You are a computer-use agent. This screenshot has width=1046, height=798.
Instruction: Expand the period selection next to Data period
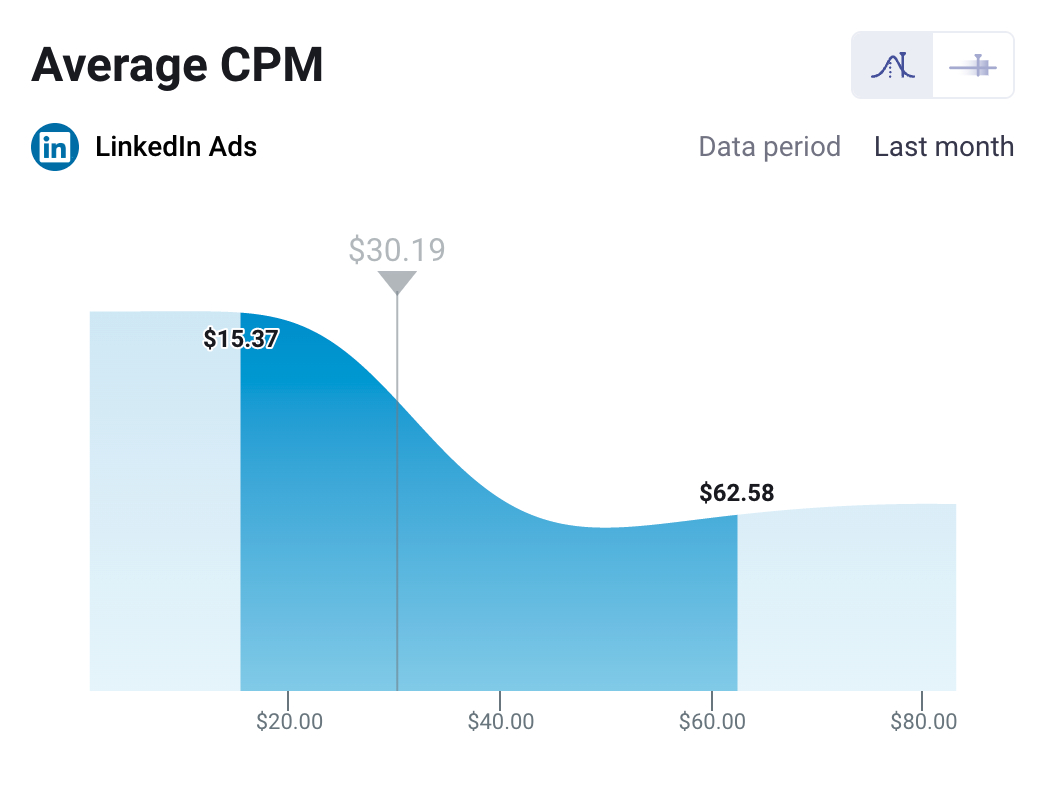[x=943, y=146]
